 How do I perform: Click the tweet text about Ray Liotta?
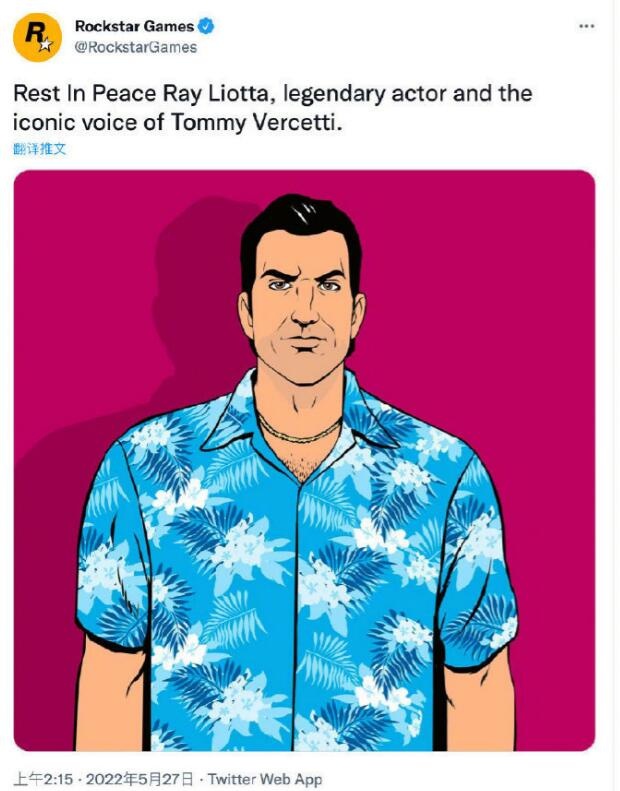272,108
